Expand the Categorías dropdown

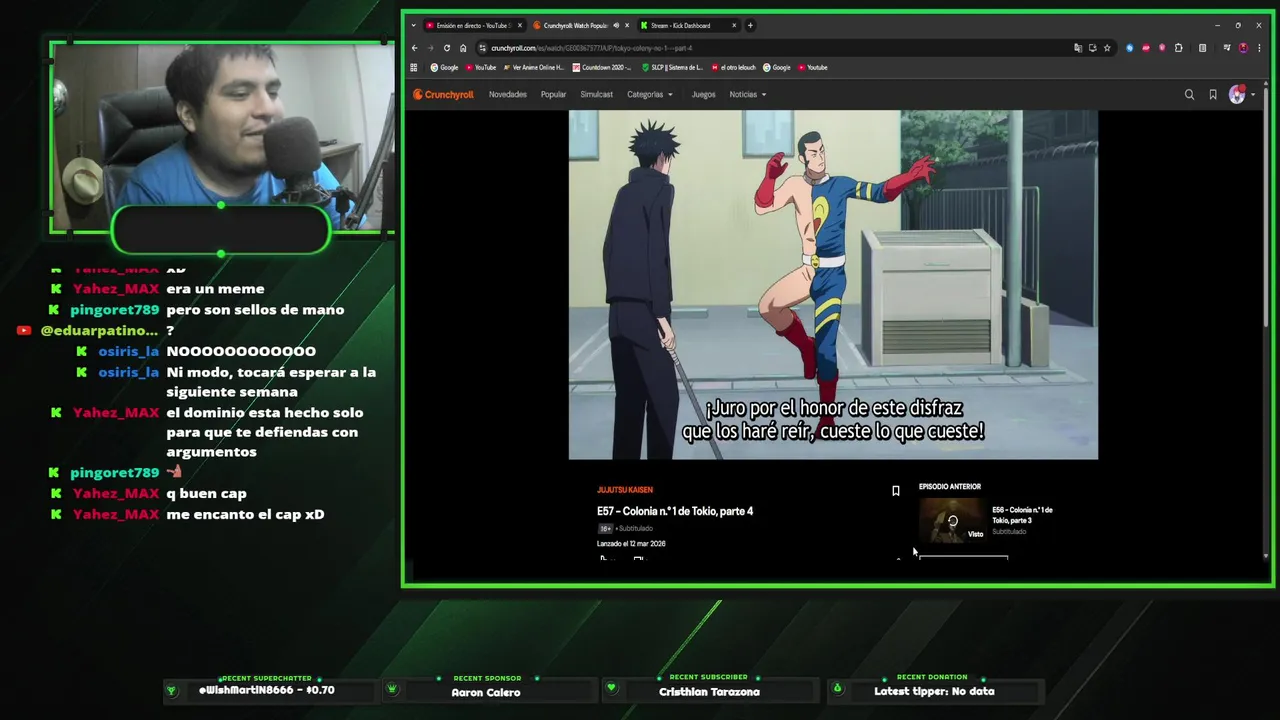tap(650, 95)
